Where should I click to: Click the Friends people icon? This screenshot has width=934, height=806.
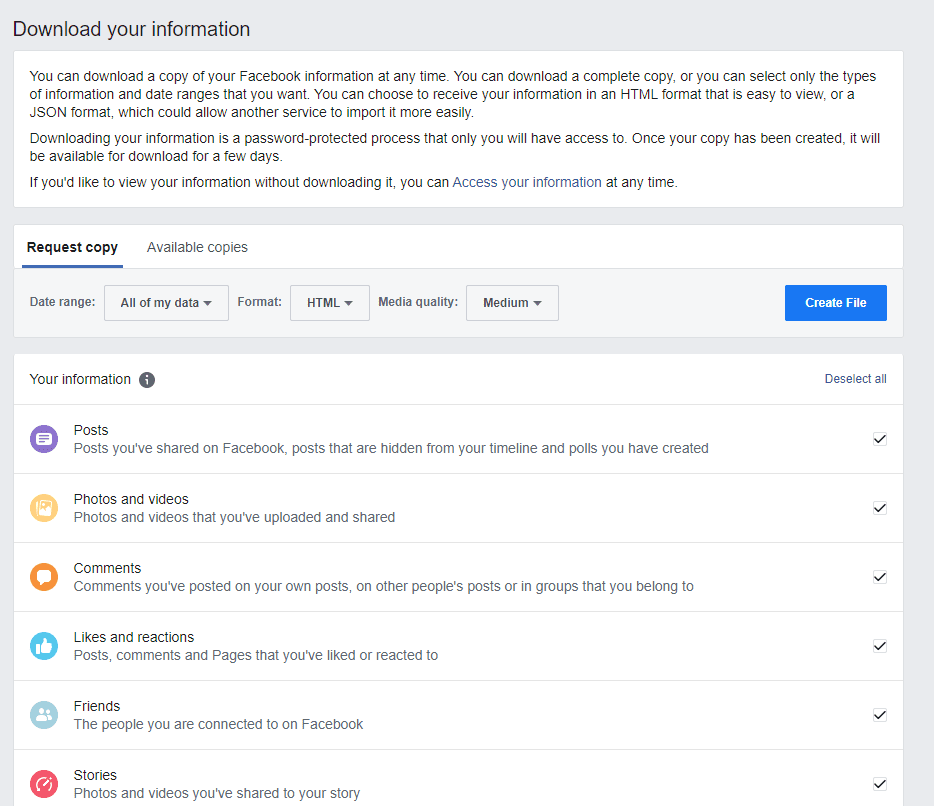[44, 715]
